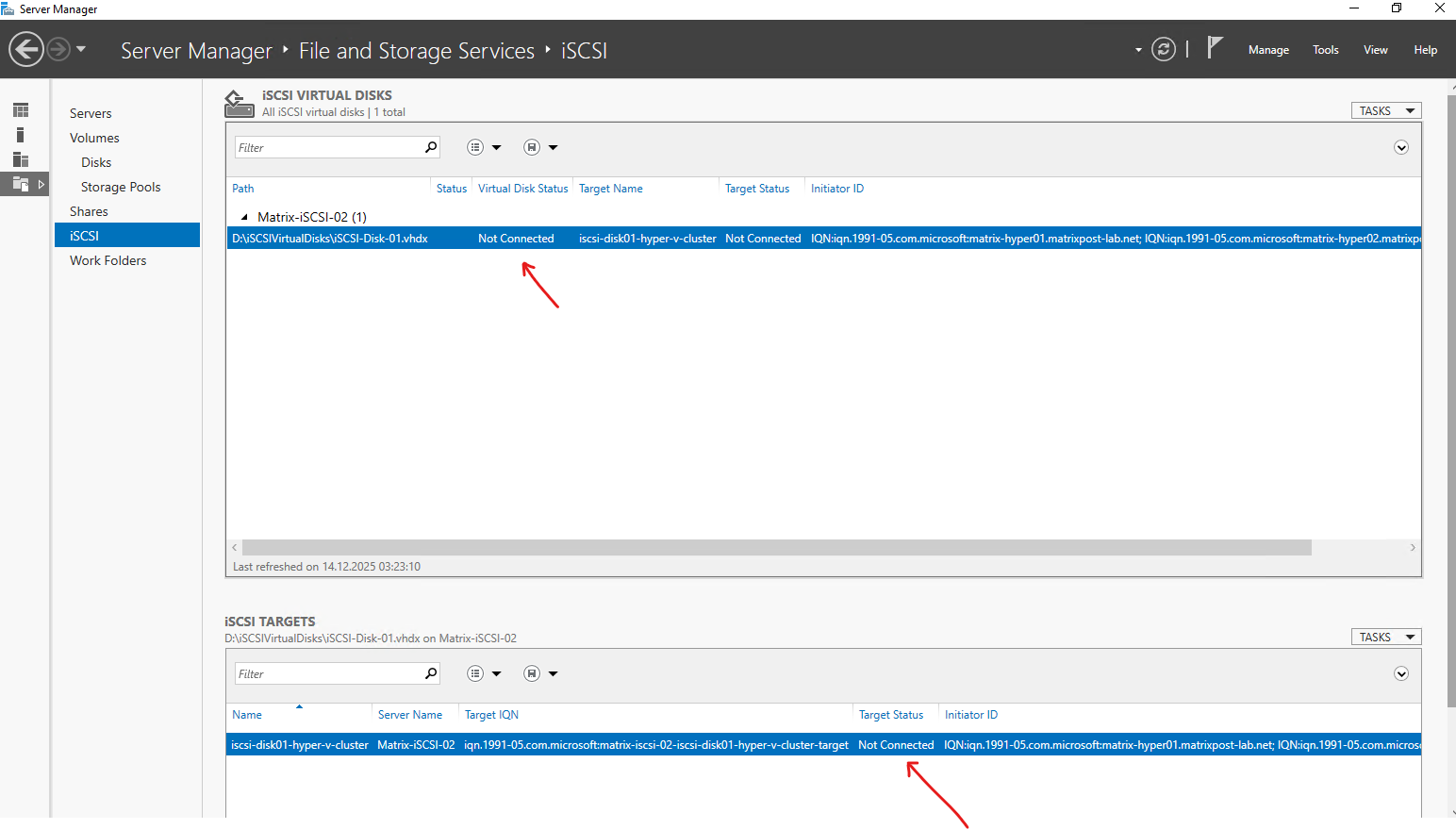Sort targets by Server Name column
This screenshot has height=829, width=1456.
[x=410, y=715]
